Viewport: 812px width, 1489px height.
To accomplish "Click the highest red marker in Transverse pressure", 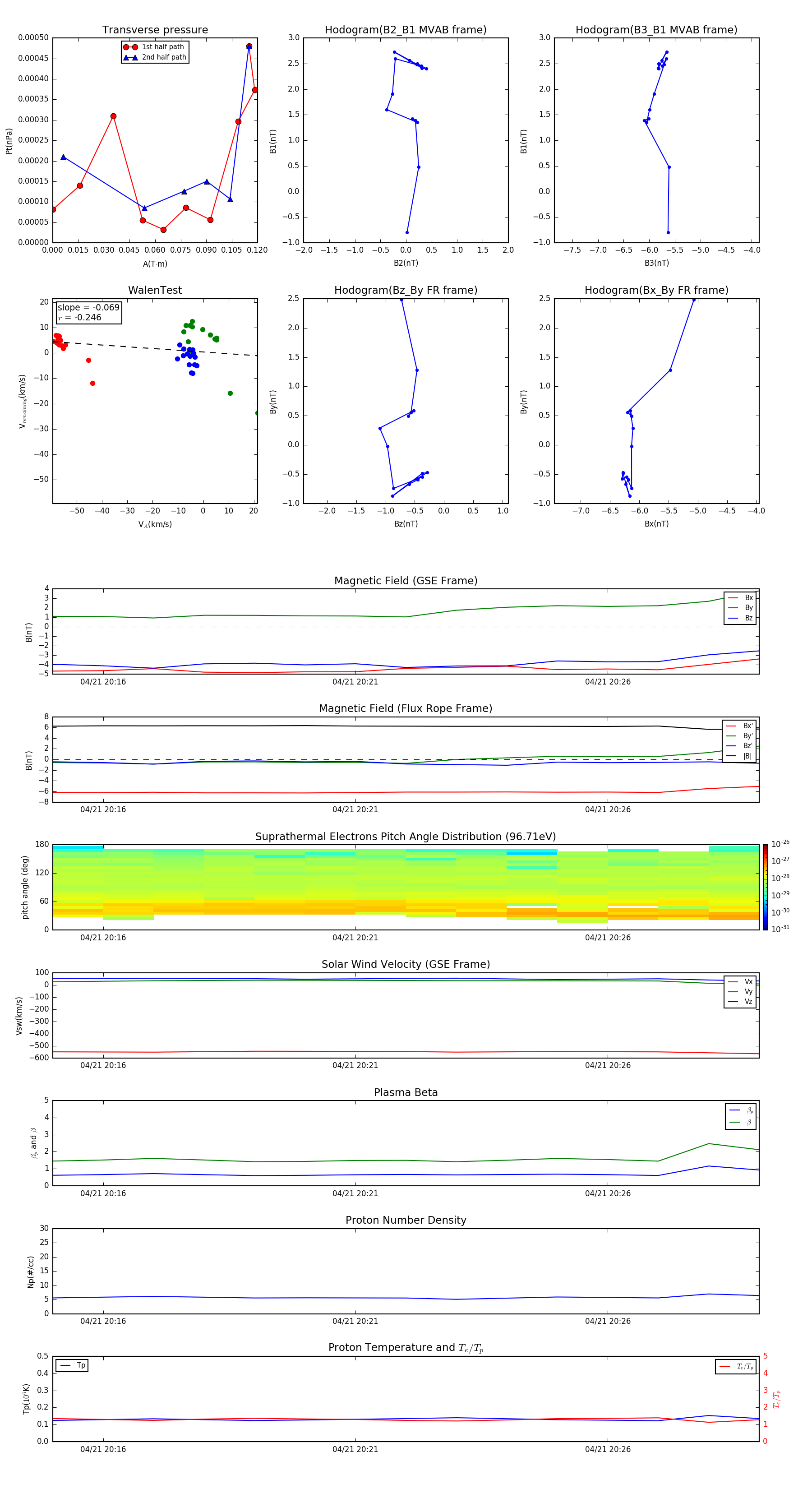I will click(249, 46).
